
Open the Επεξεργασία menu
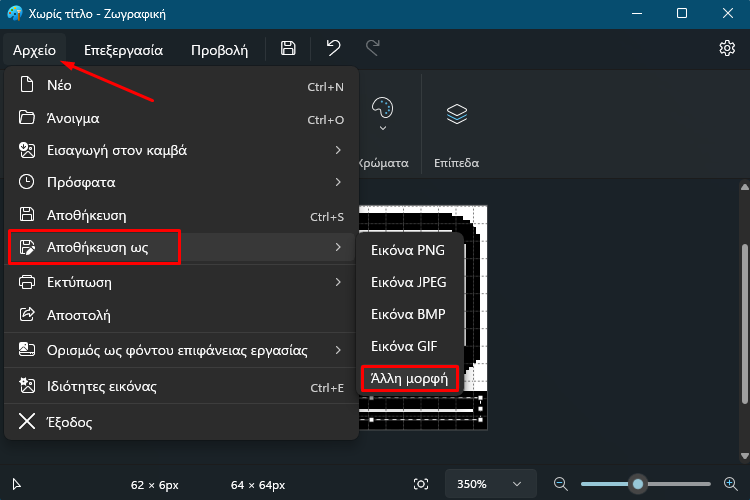123,50
